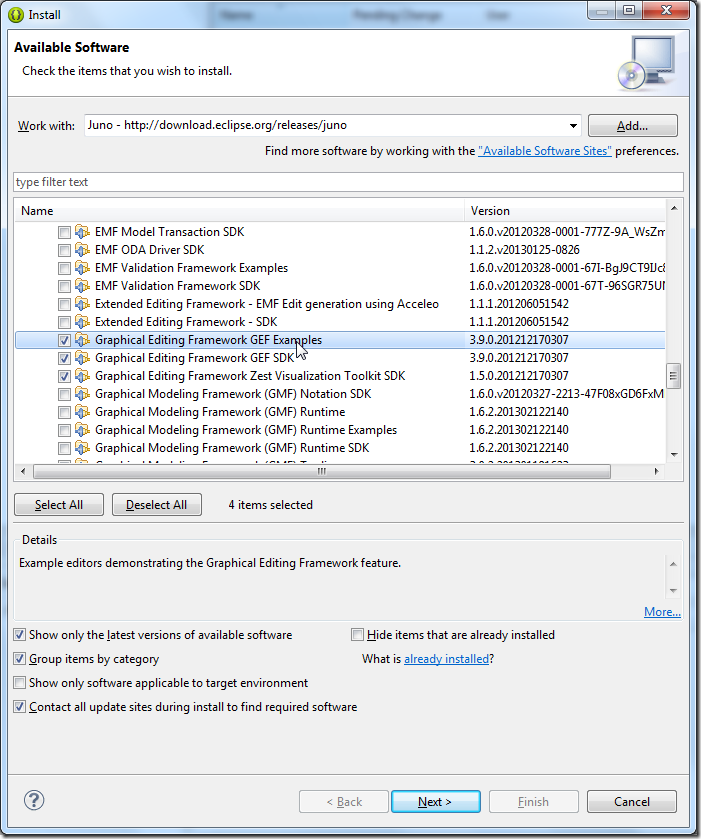
Task: Click Deselect All button
Action: (157, 505)
